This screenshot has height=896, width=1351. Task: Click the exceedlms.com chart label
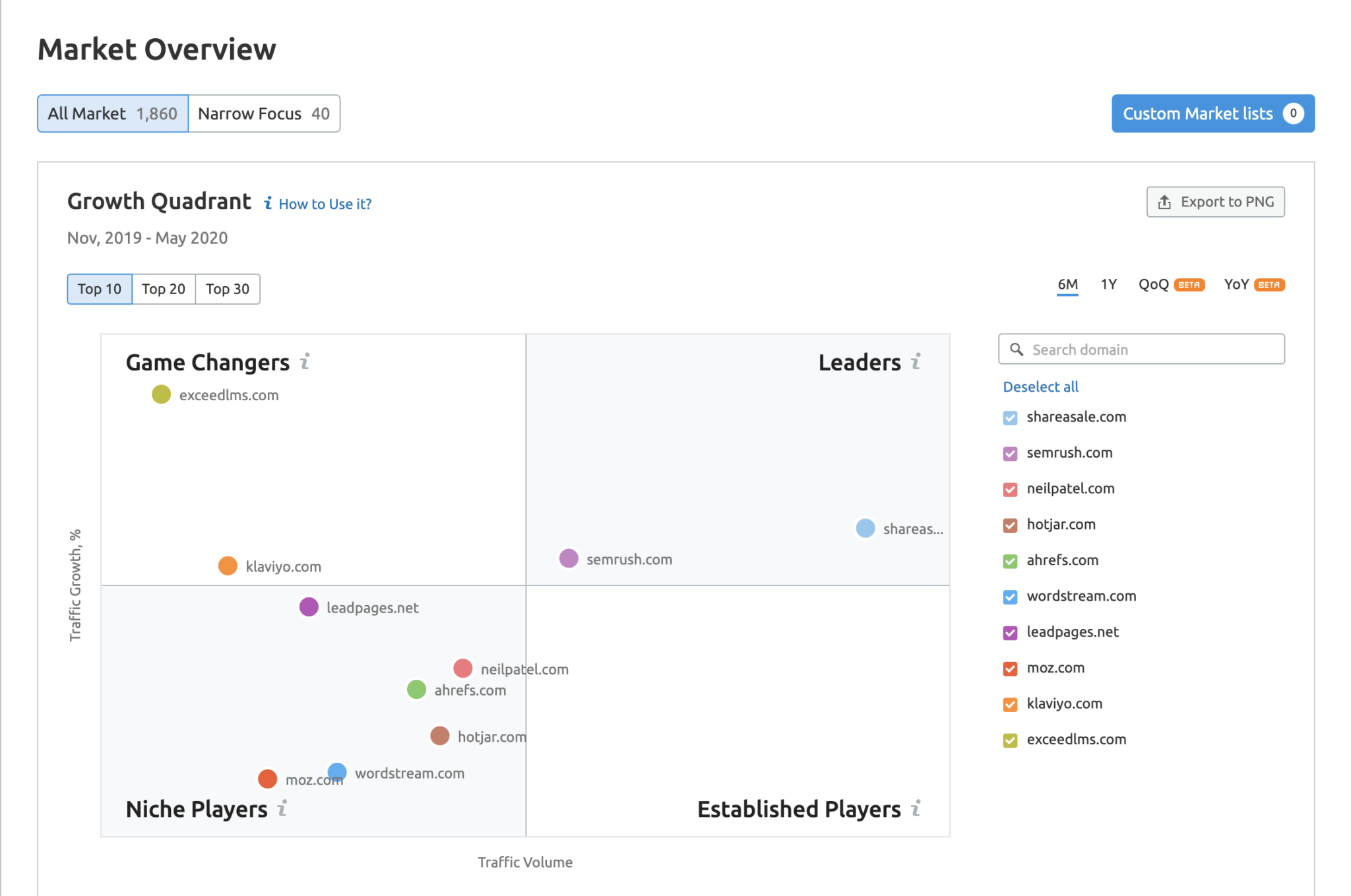[229, 395]
